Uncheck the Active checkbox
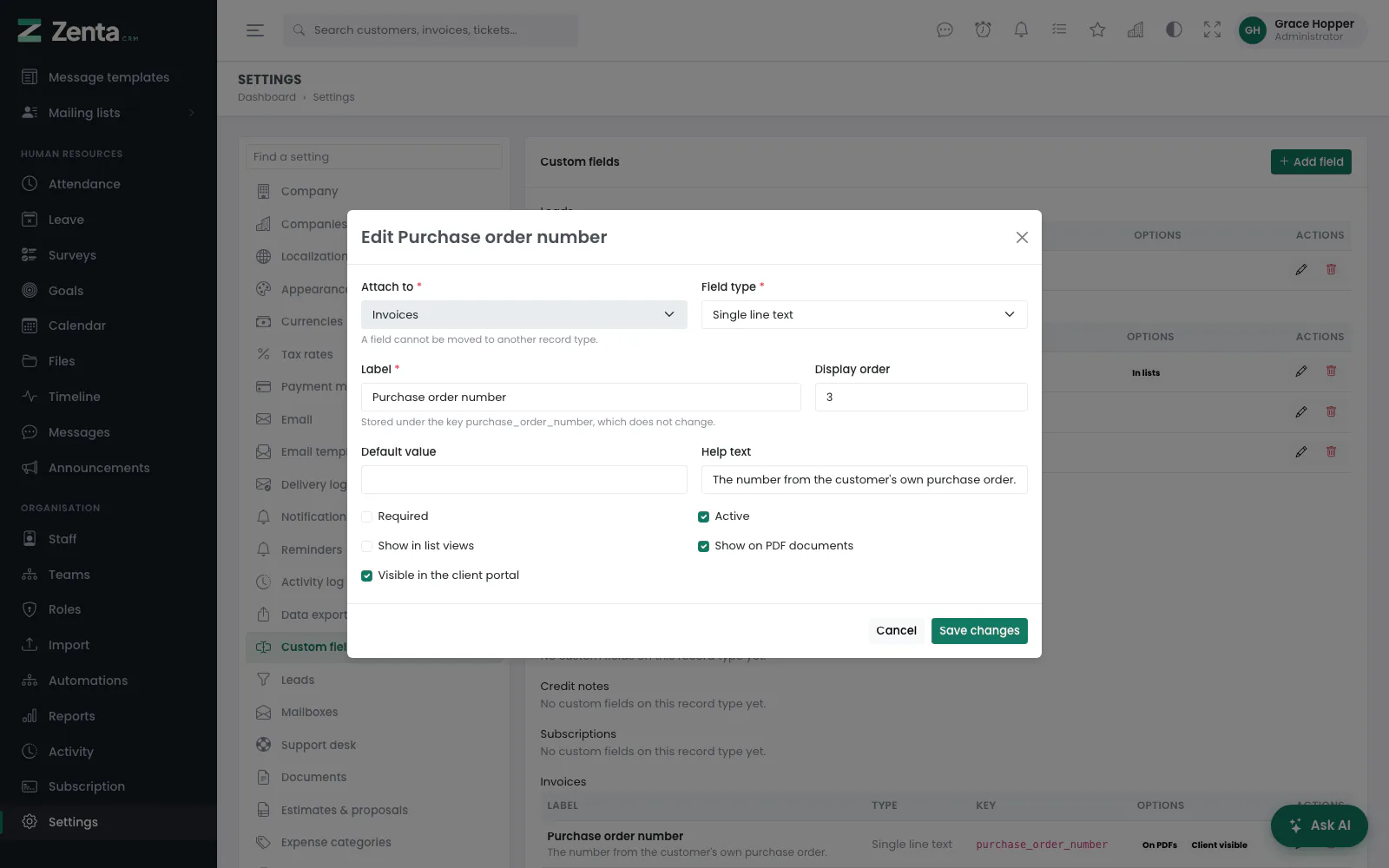1389x868 pixels. (x=703, y=516)
